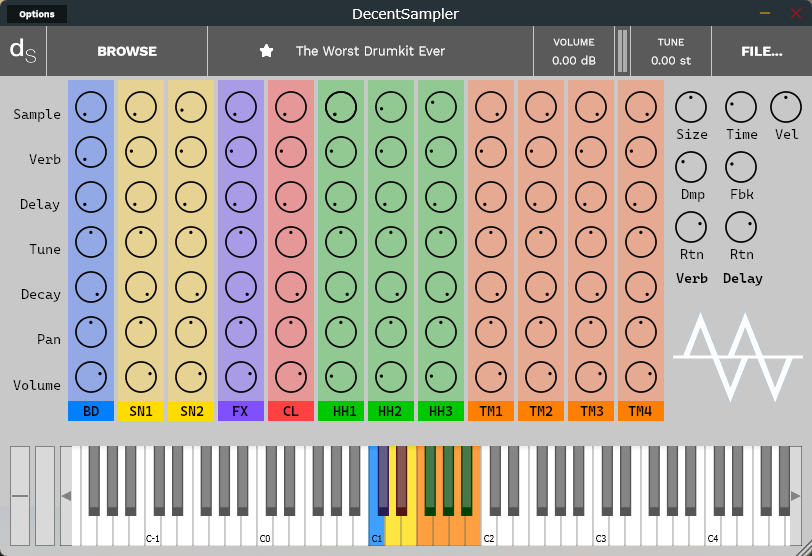Screen dimensions: 812x556
Task: Shift keyboard left with arrow
Action: (66, 496)
